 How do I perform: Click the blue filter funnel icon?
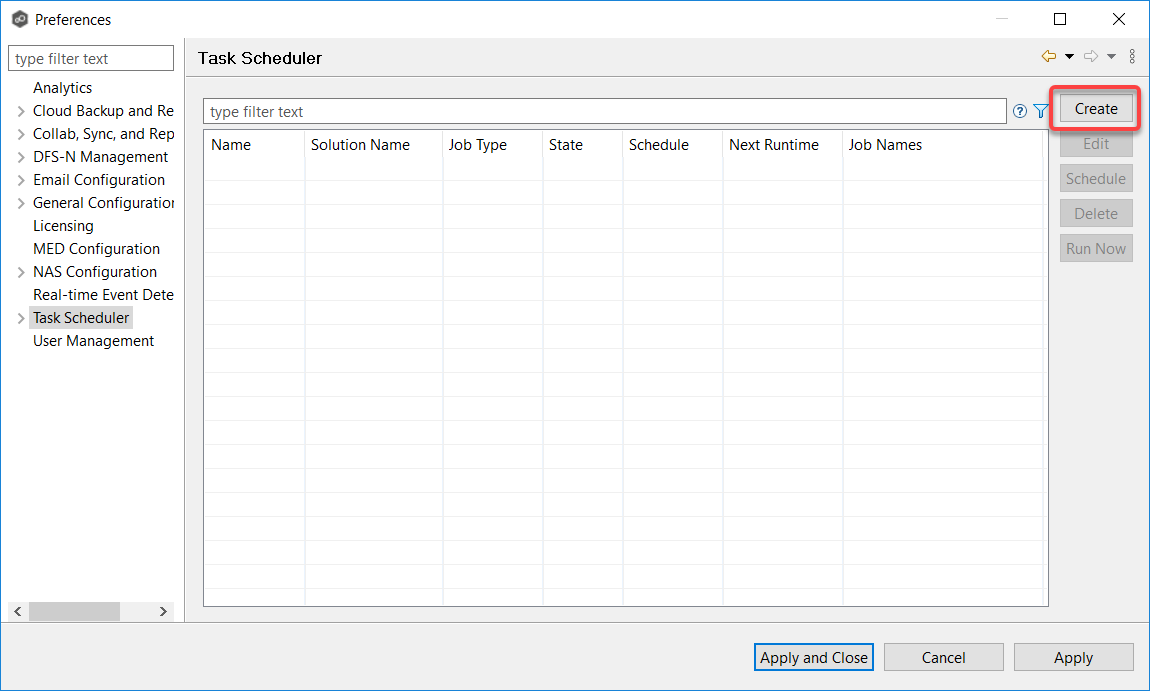[1040, 111]
